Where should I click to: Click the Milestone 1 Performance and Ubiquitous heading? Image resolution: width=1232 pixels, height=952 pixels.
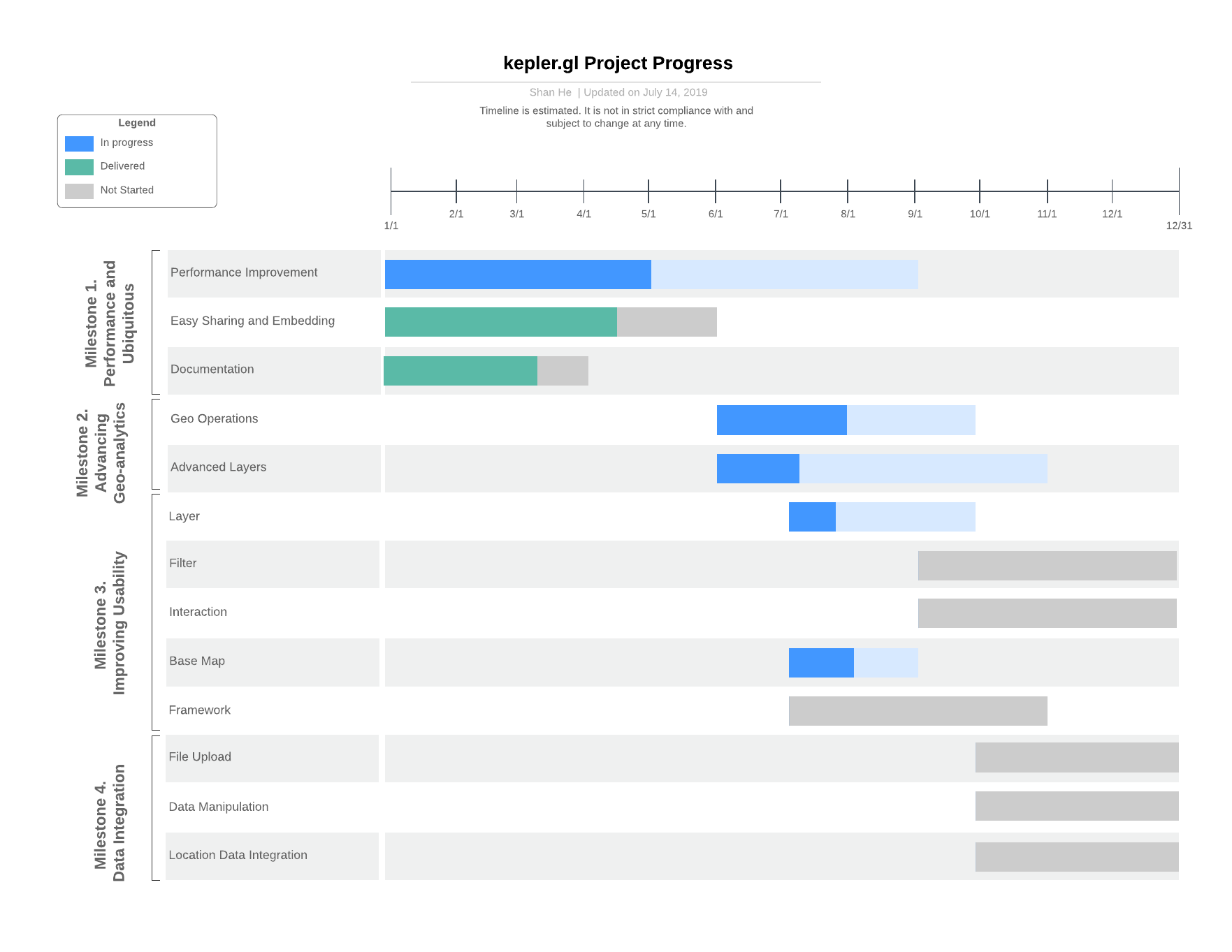click(110, 323)
